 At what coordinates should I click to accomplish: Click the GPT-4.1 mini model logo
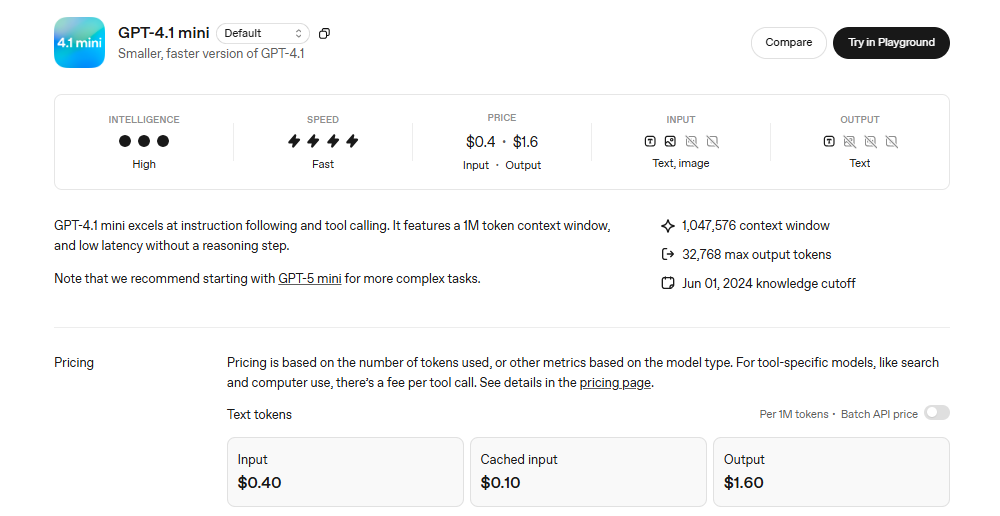80,43
